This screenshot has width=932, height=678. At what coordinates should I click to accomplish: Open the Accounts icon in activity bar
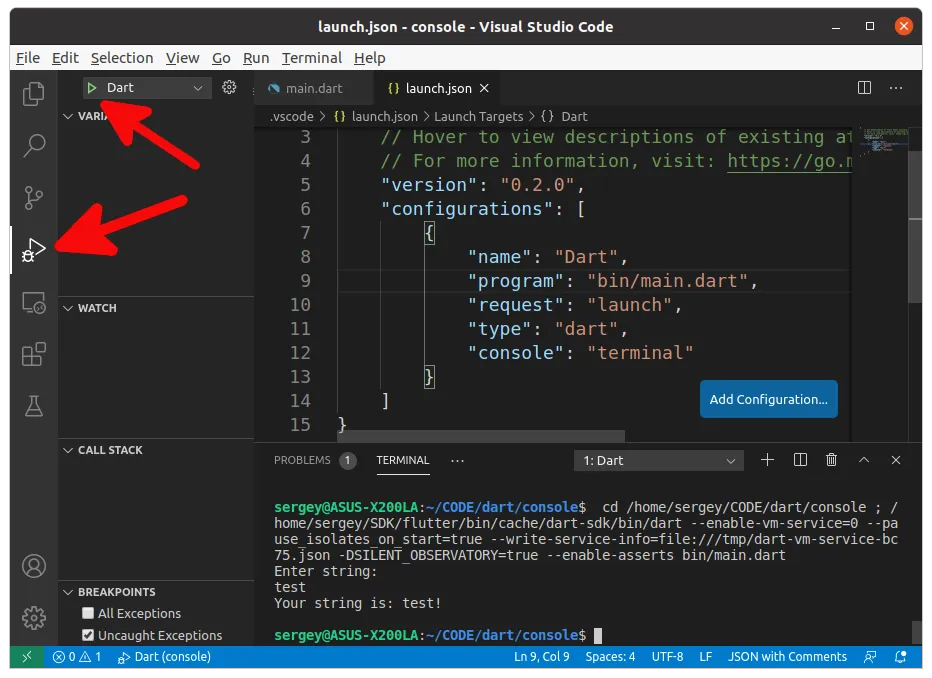(33, 566)
